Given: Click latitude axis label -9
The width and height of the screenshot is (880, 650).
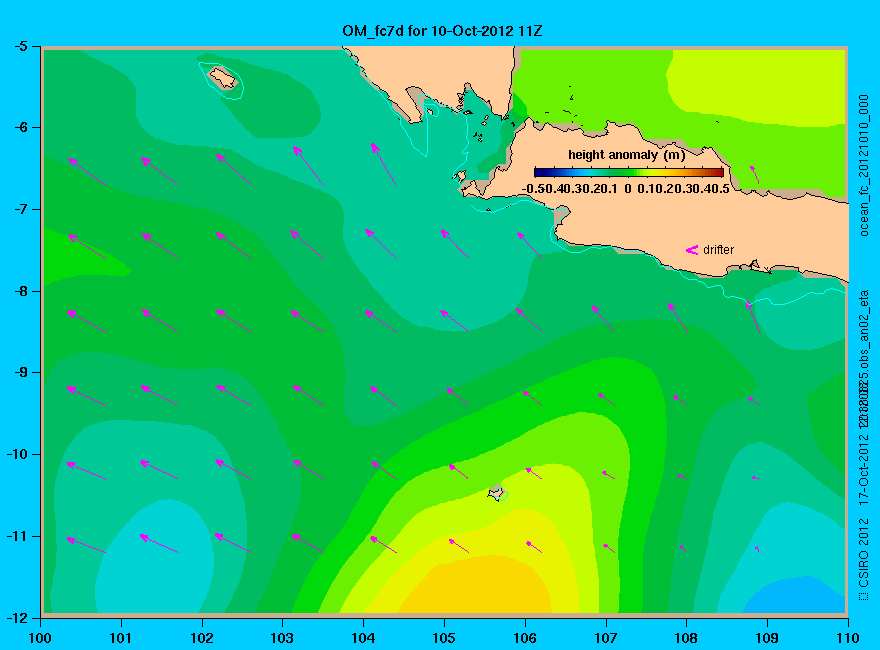Looking at the screenshot, I should [x=20, y=373].
